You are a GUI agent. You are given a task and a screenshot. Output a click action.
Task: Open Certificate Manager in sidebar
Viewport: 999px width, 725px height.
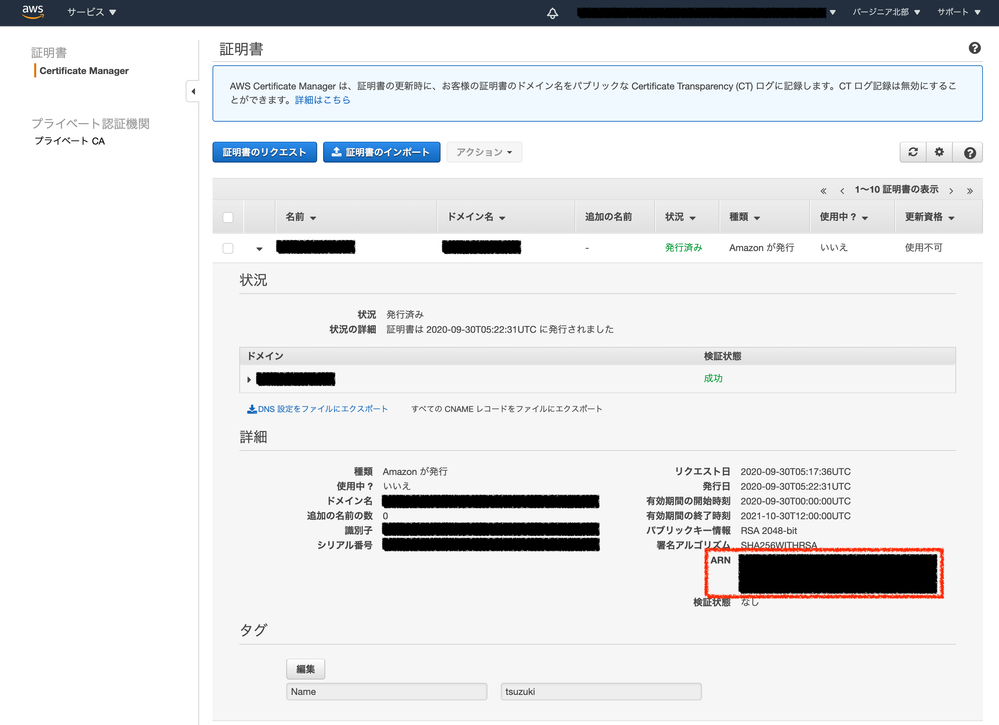coord(84,71)
